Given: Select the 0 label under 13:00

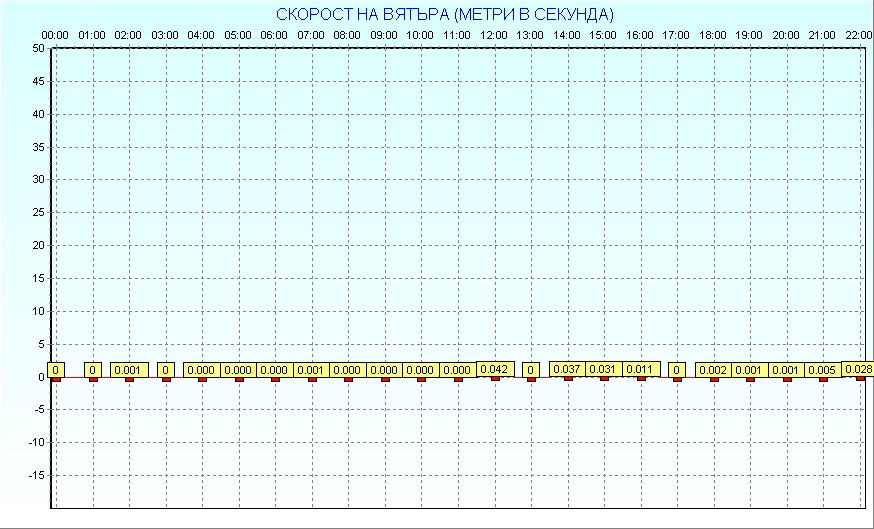Looking at the screenshot, I should [x=531, y=370].
